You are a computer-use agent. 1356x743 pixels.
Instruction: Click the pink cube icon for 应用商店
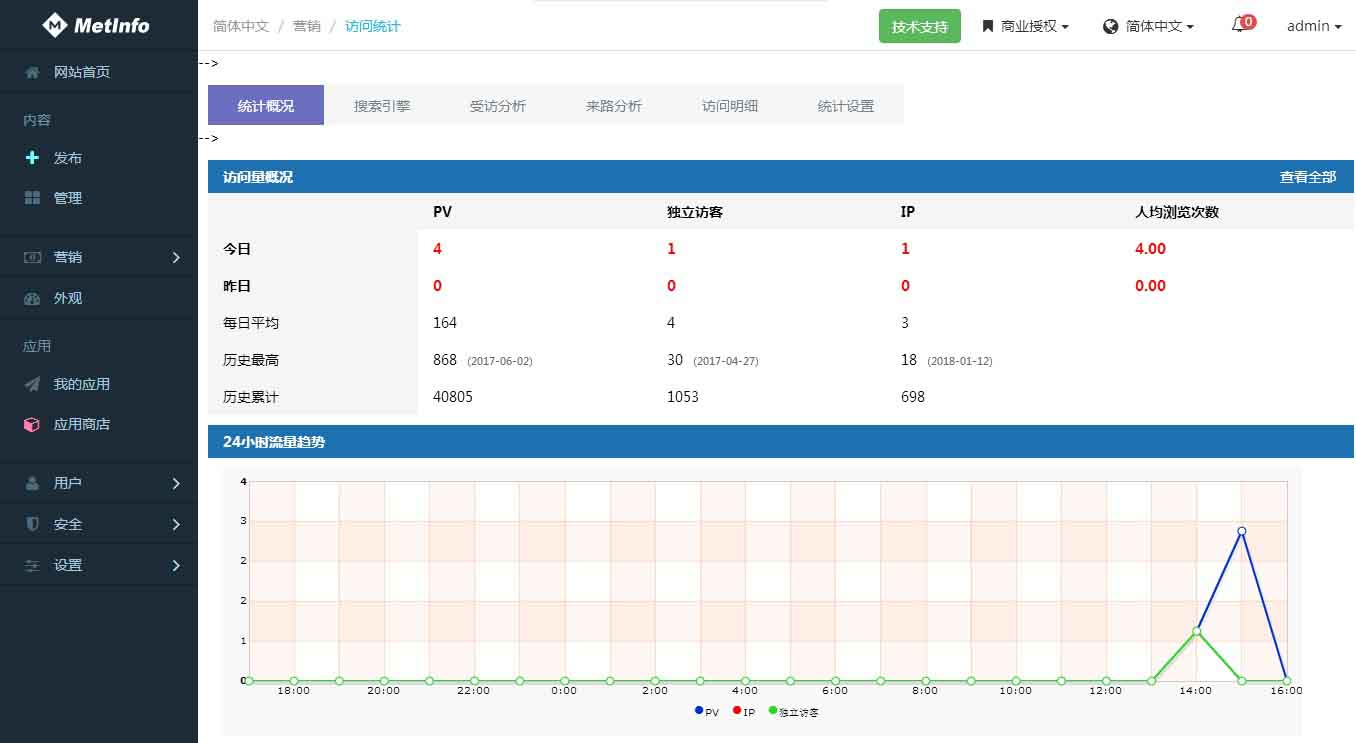point(32,424)
